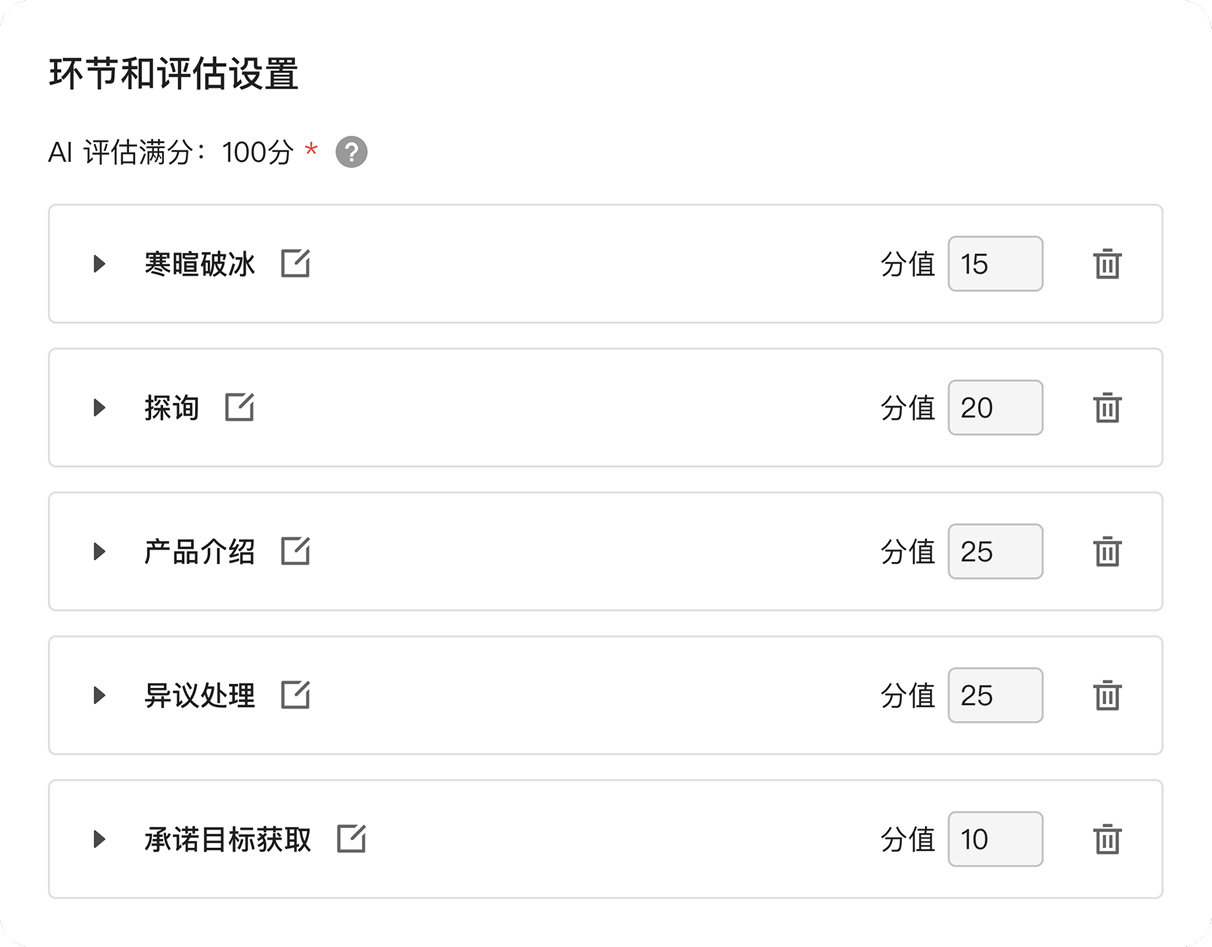Expand the 寒暄破冰 section

99,264
